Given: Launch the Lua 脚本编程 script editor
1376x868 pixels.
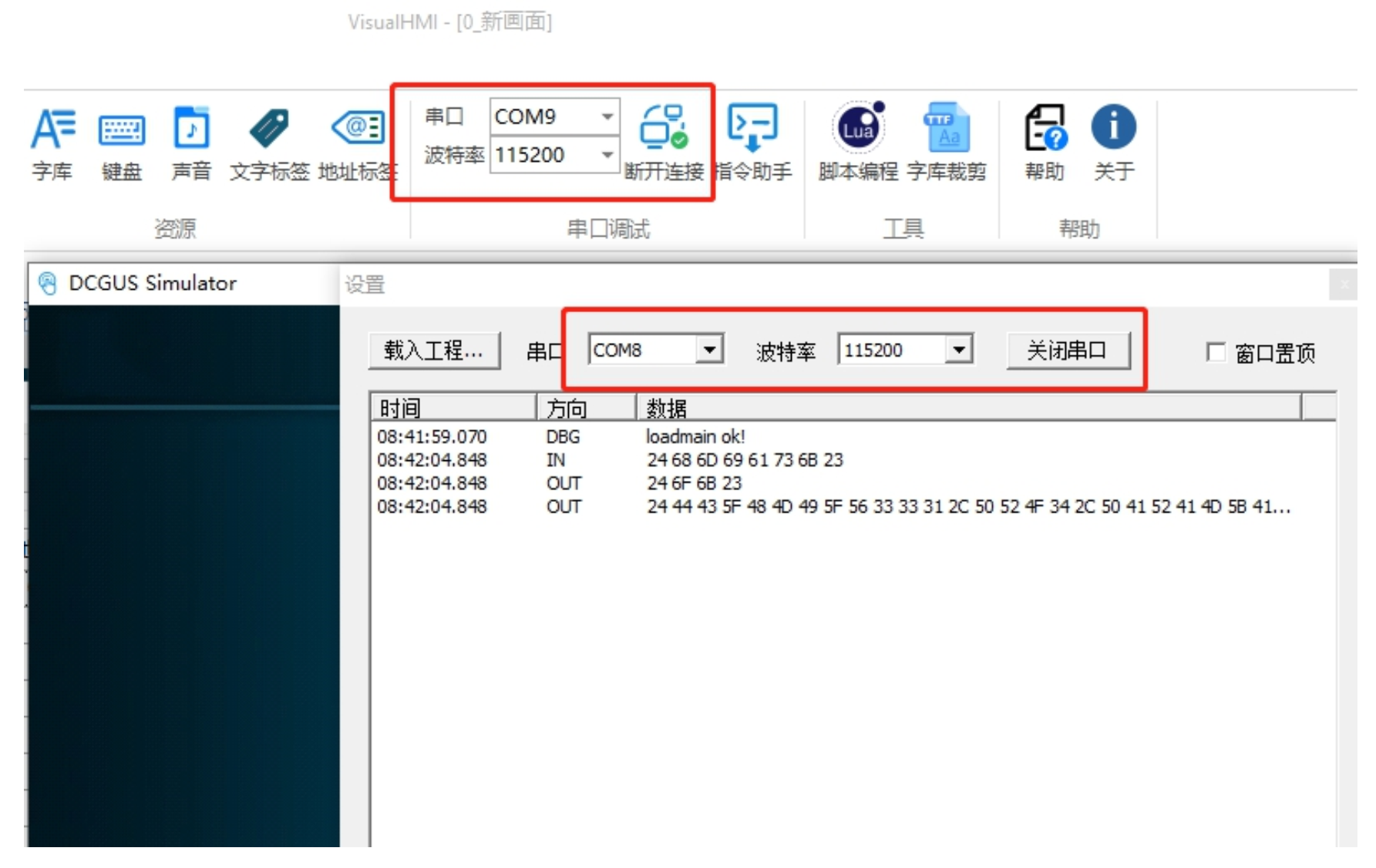Looking at the screenshot, I should click(858, 143).
